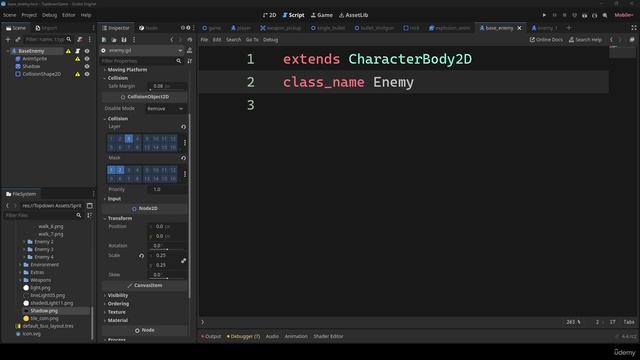The height and width of the screenshot is (360, 640).
Task: Open the Project menu
Action: click(x=29, y=15)
